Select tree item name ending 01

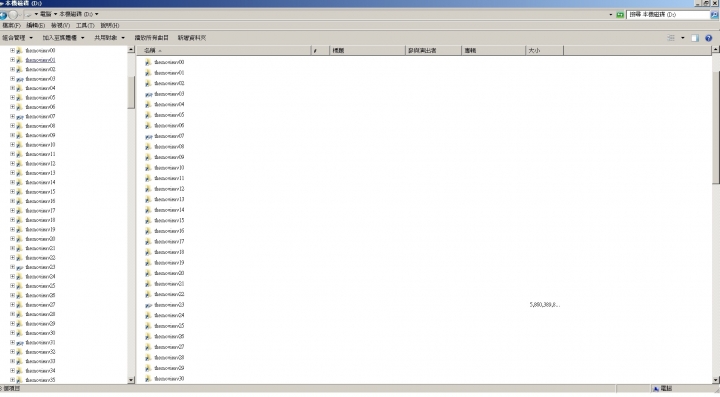[40, 60]
